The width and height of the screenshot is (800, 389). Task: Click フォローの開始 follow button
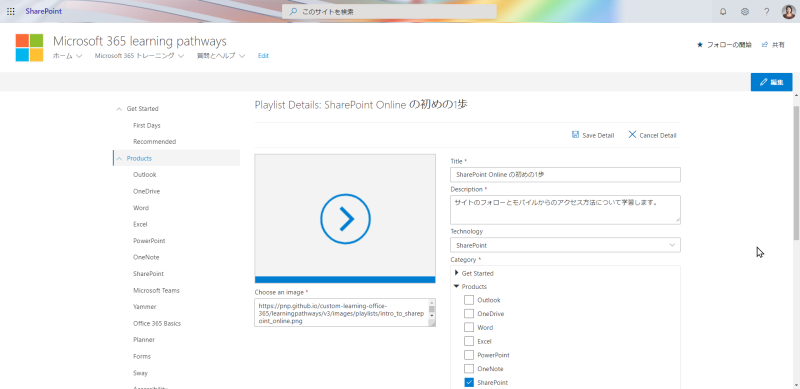click(x=724, y=45)
